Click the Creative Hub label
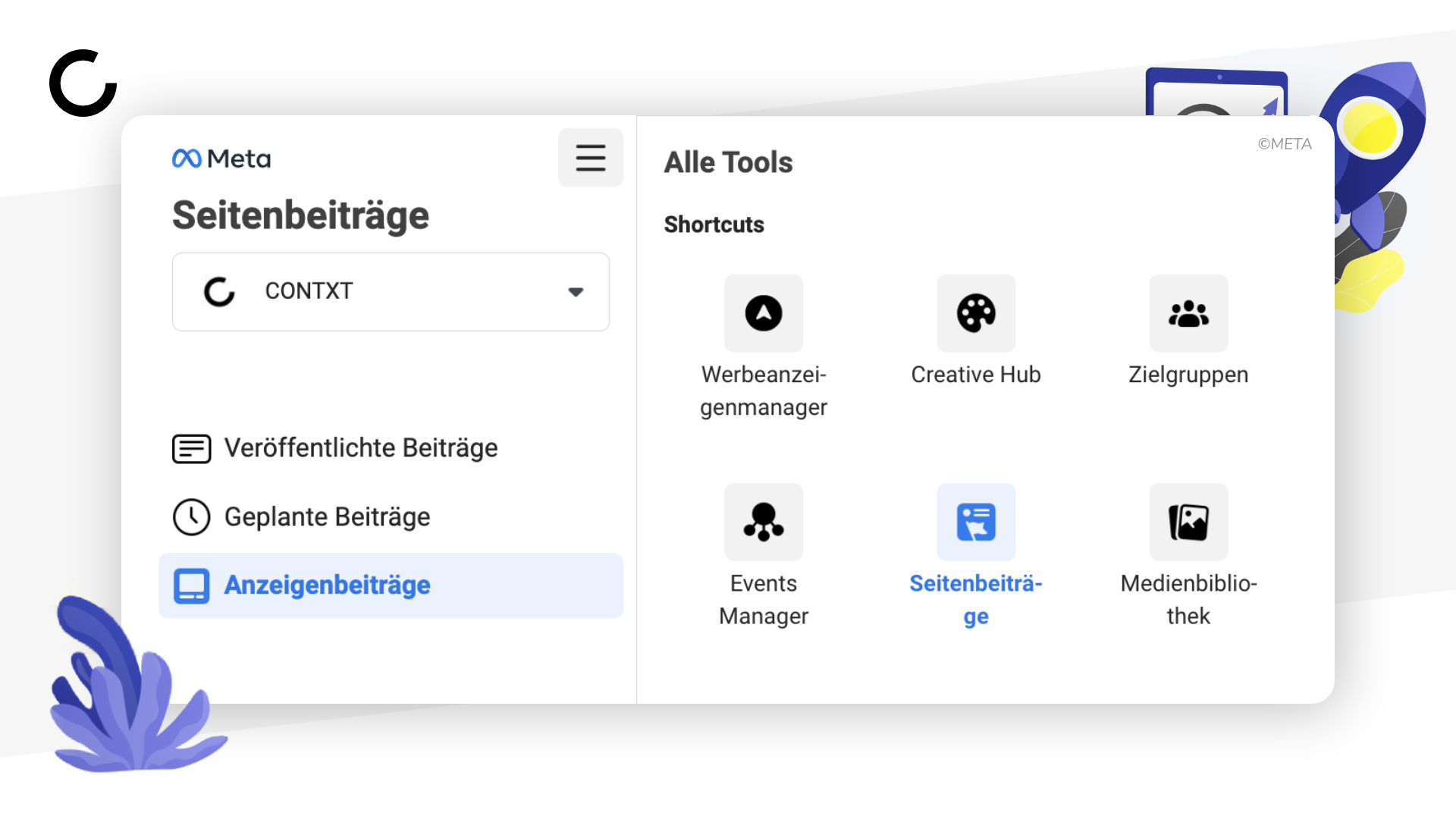The width and height of the screenshot is (1456, 819). click(976, 375)
